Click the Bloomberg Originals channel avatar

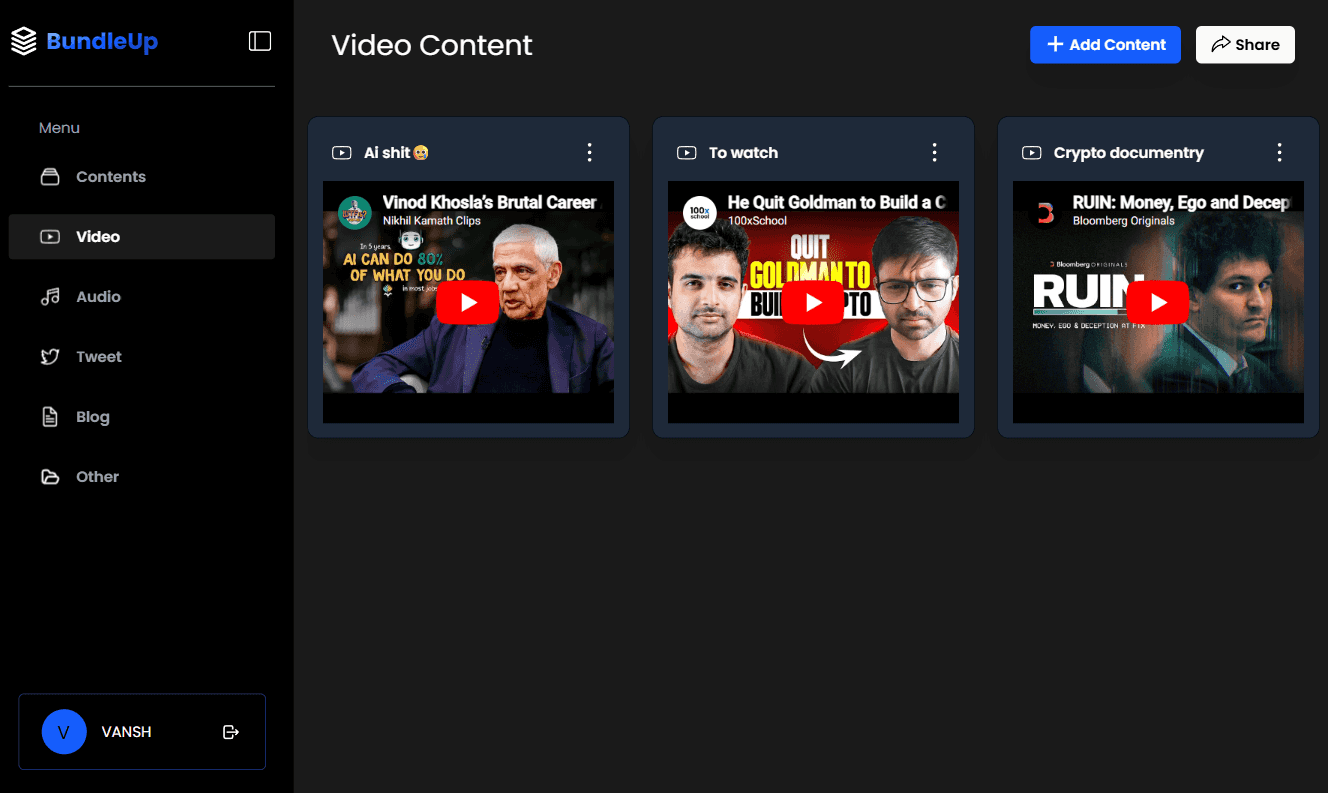pos(1045,213)
